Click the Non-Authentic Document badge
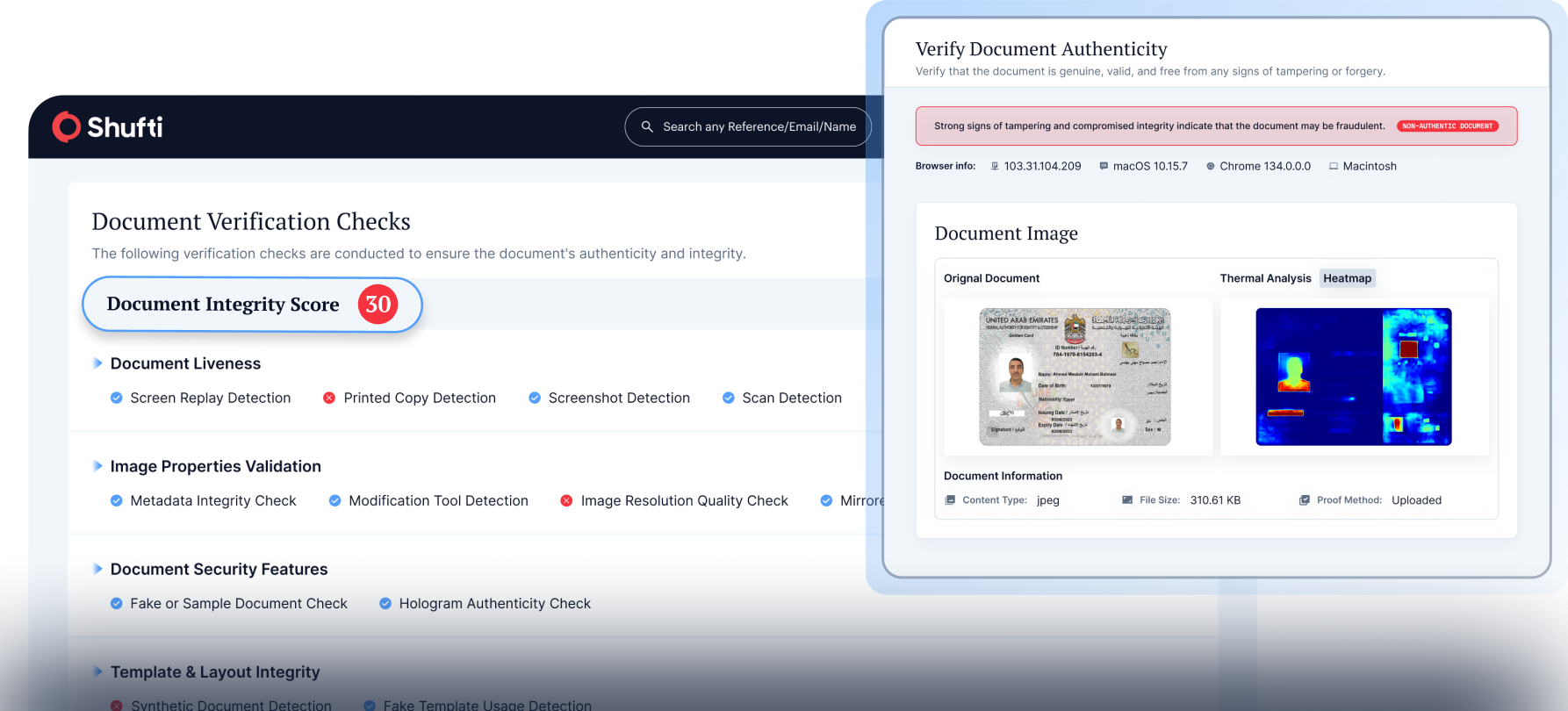This screenshot has width=1568, height=711. tap(1447, 126)
